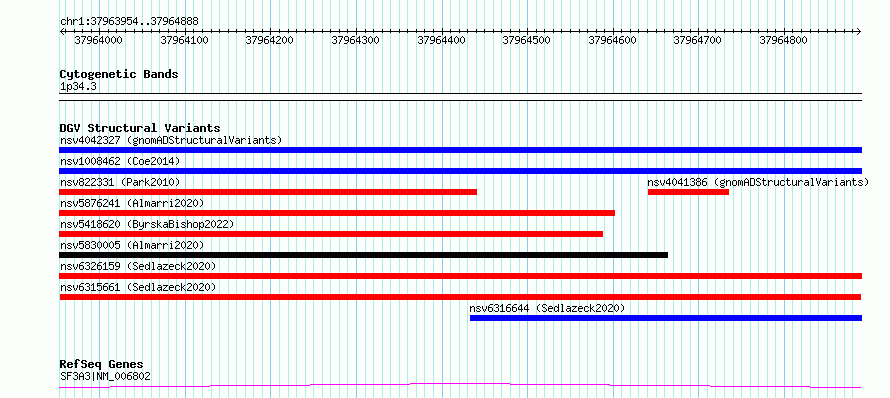Open variant label nsv5418620 (ByrskaBishop2022)
This screenshot has width=890, height=398.
(x=147, y=224)
